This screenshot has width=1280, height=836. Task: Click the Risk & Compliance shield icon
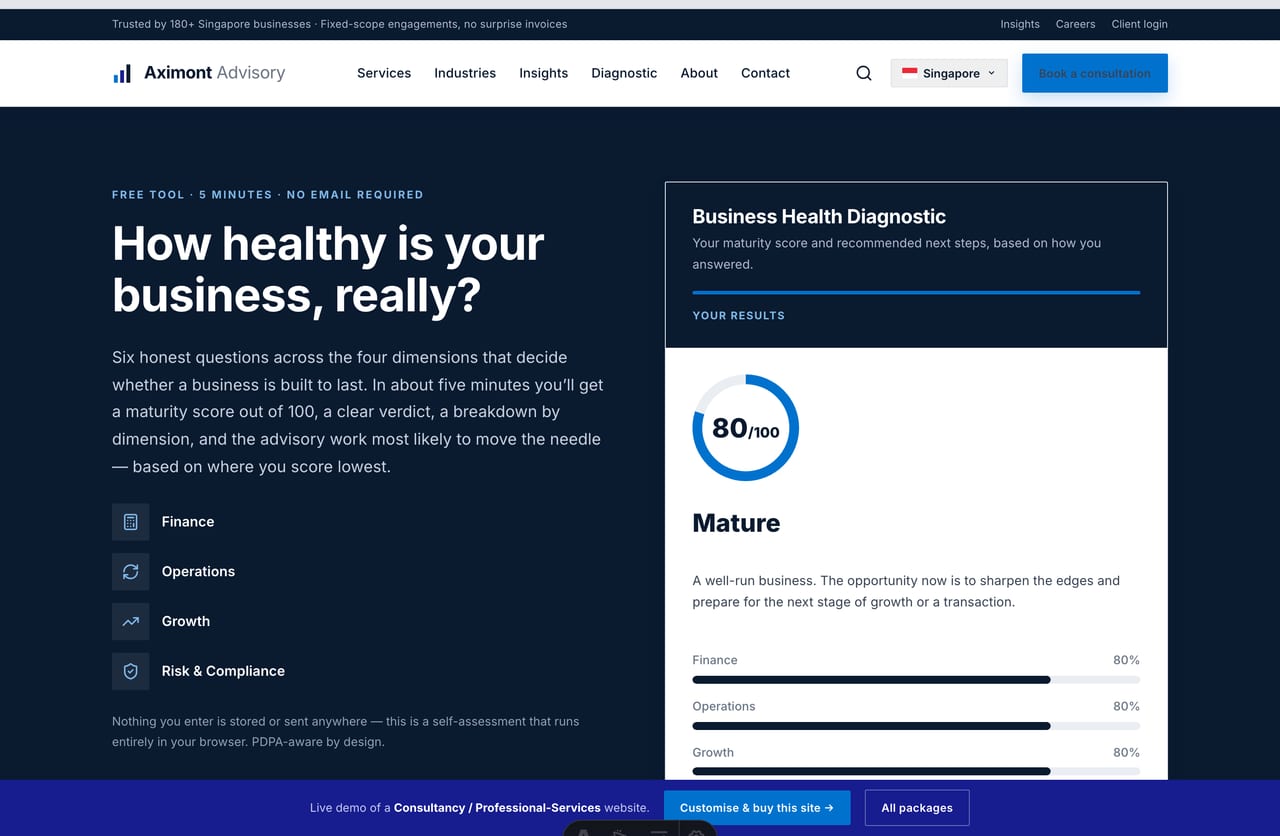130,672
